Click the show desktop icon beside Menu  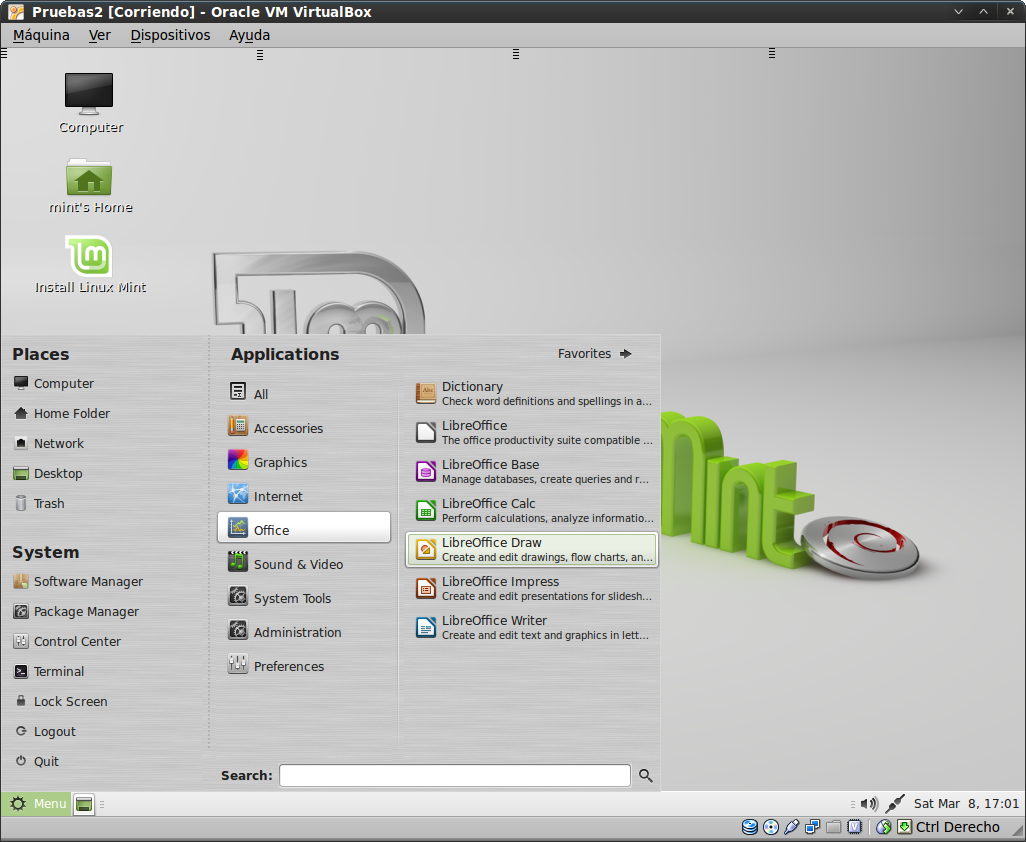(84, 804)
